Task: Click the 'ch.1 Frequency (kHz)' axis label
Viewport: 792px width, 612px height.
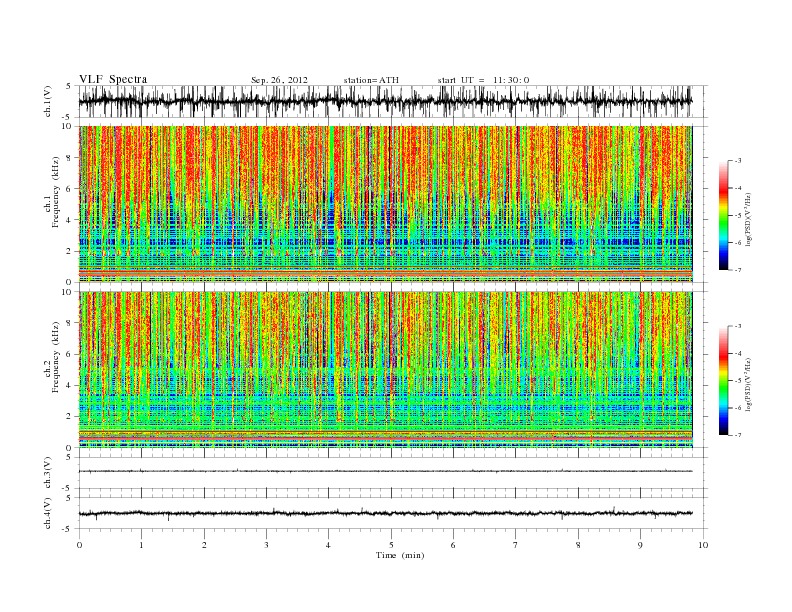Action: coord(51,192)
